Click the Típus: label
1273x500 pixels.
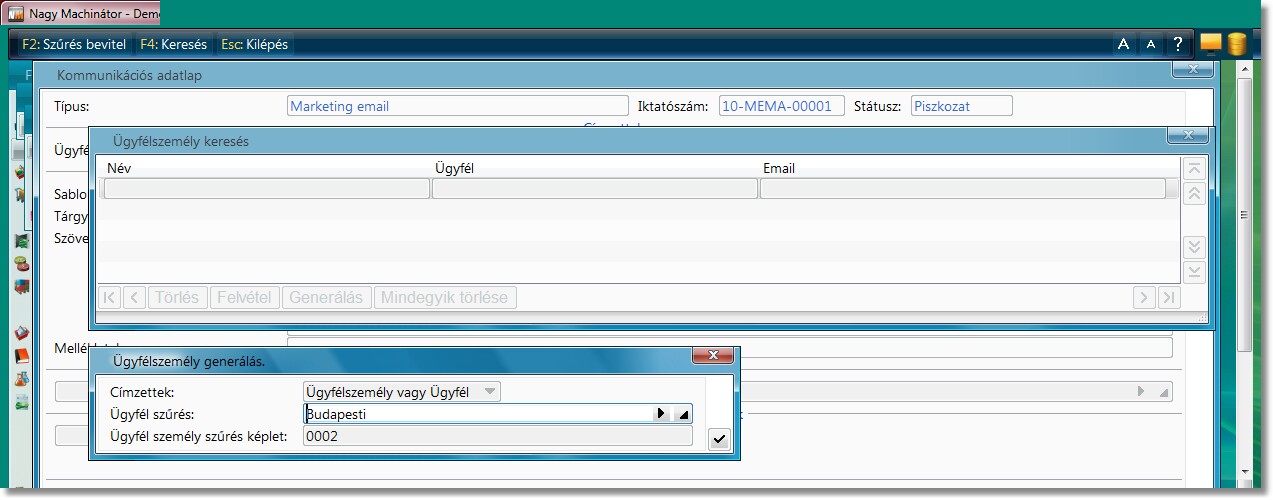(72, 106)
